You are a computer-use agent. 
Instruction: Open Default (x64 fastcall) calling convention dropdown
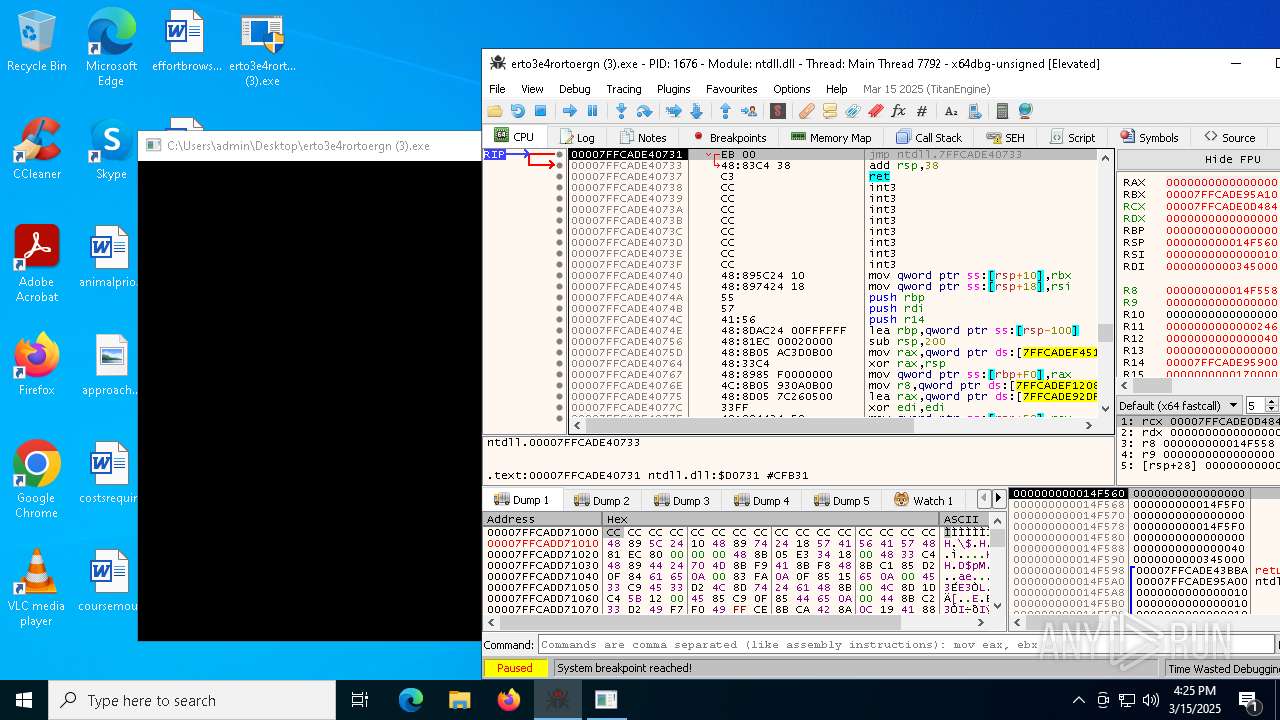point(1178,405)
